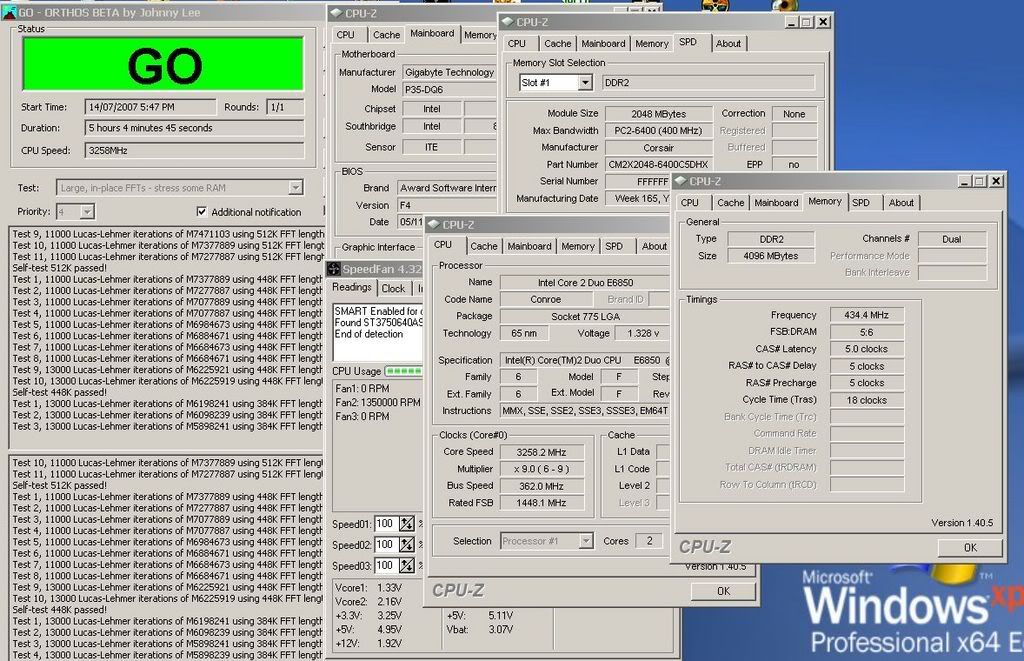Click 'Self-test 512K passed!' in the lower log pane
This screenshot has height=661, width=1024.
pyautogui.click(x=59, y=485)
